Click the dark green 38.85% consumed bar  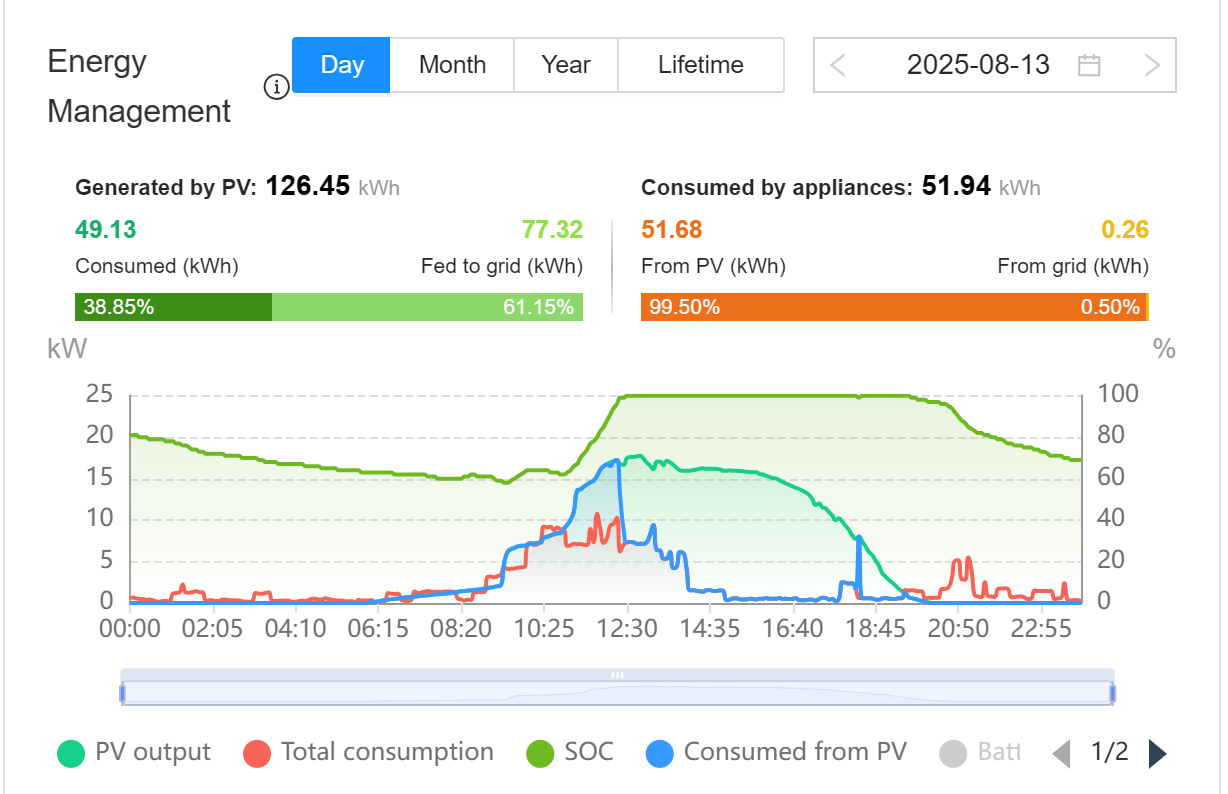click(173, 307)
